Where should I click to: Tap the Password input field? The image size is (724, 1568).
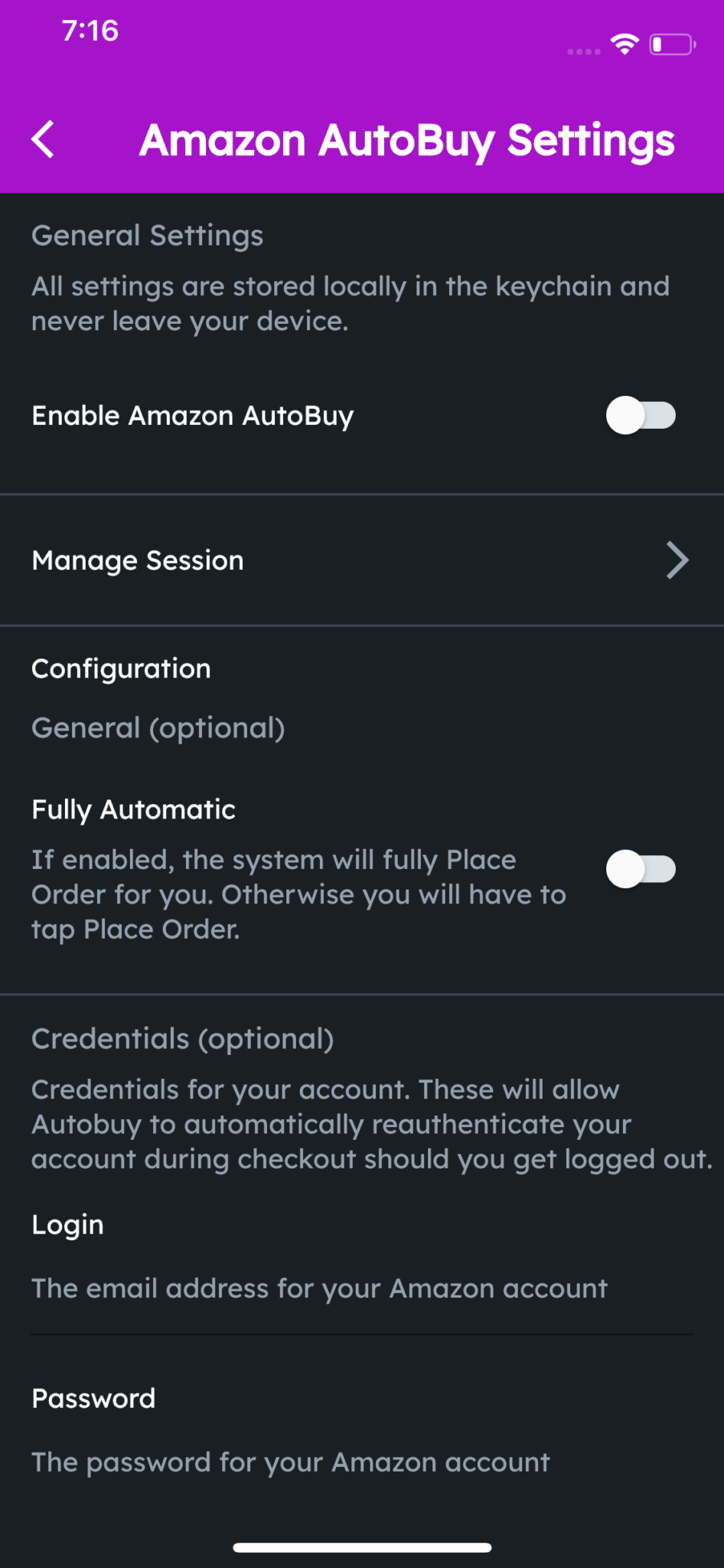point(290,1462)
